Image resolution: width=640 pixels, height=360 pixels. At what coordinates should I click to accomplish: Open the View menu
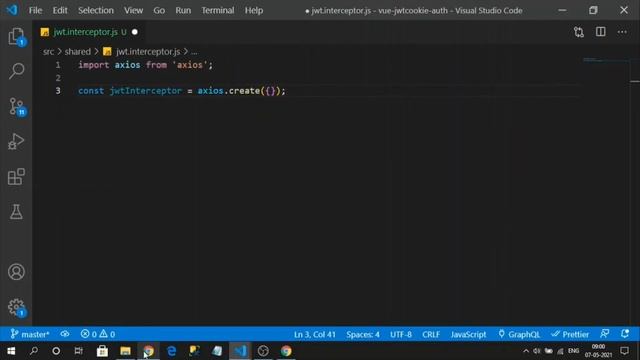pyautogui.click(x=133, y=10)
